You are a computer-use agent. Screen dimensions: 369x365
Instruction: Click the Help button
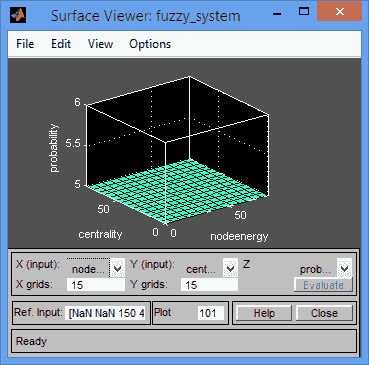(x=264, y=313)
